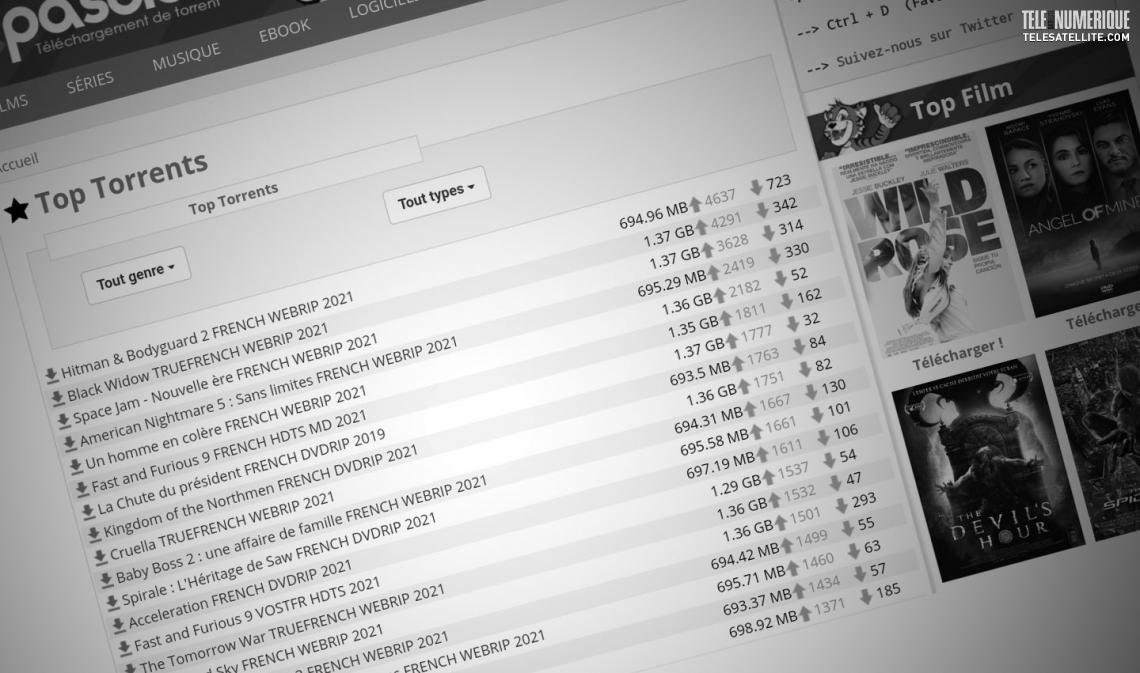Go to Accueil breadcrumb link
Image resolution: width=1140 pixels, height=673 pixels.
click(17, 162)
